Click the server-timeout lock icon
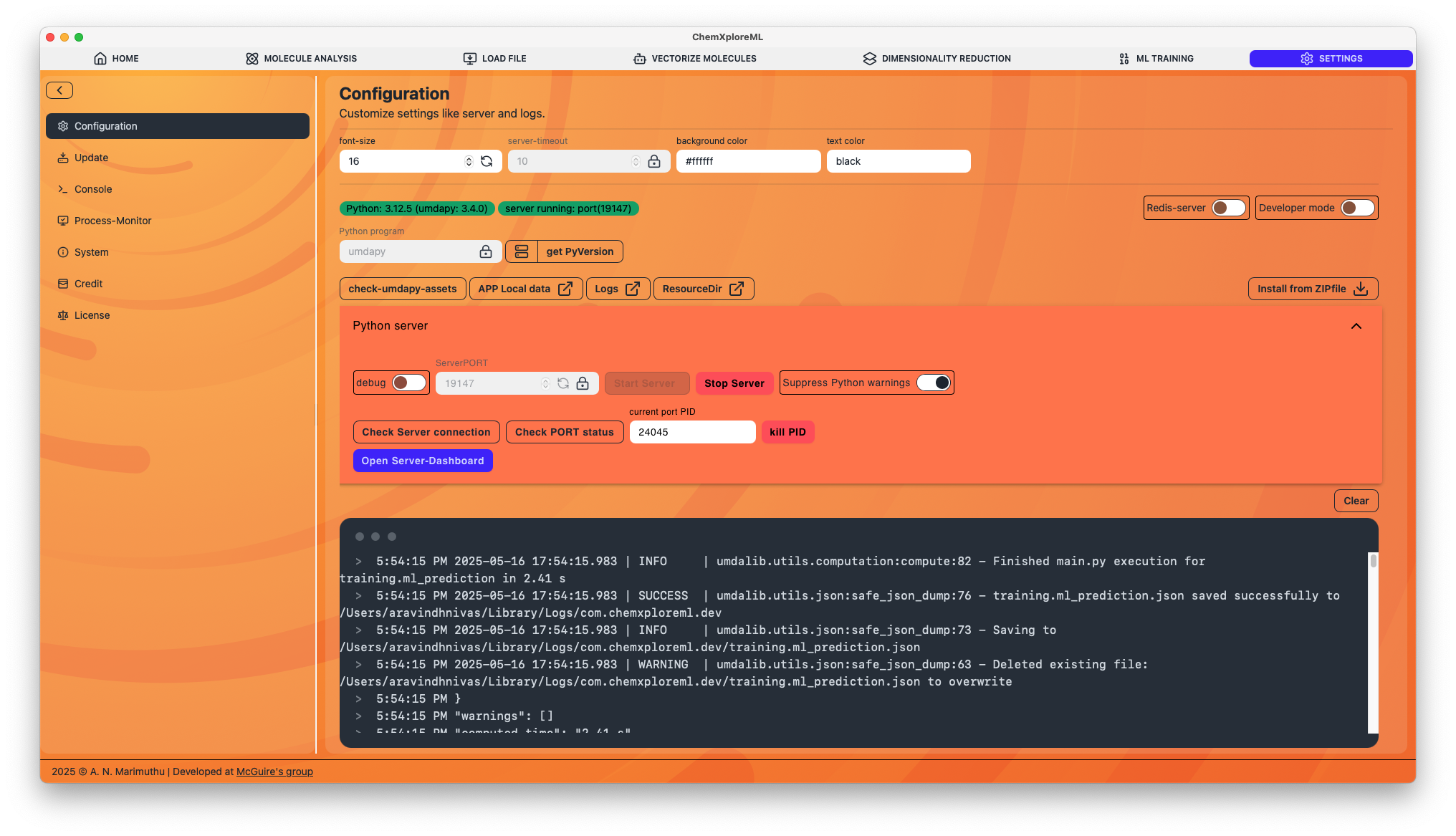The image size is (1456, 836). 654,161
